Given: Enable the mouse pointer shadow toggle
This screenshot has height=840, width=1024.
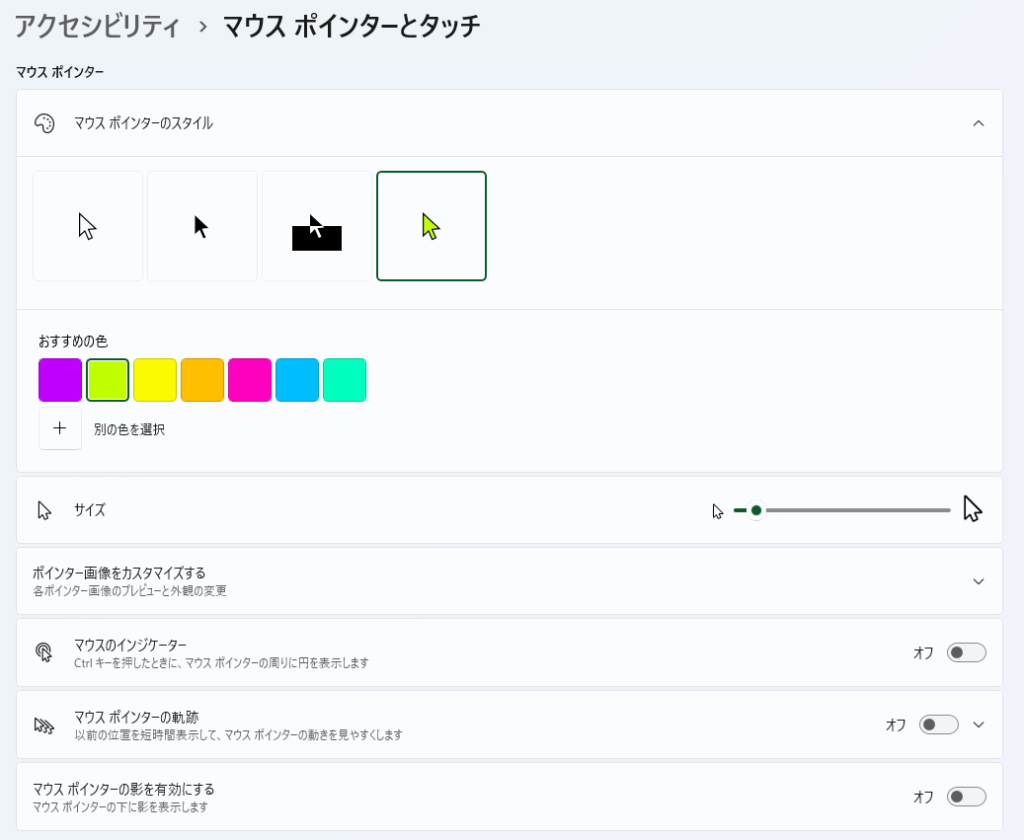Looking at the screenshot, I should pyautogui.click(x=966, y=797).
